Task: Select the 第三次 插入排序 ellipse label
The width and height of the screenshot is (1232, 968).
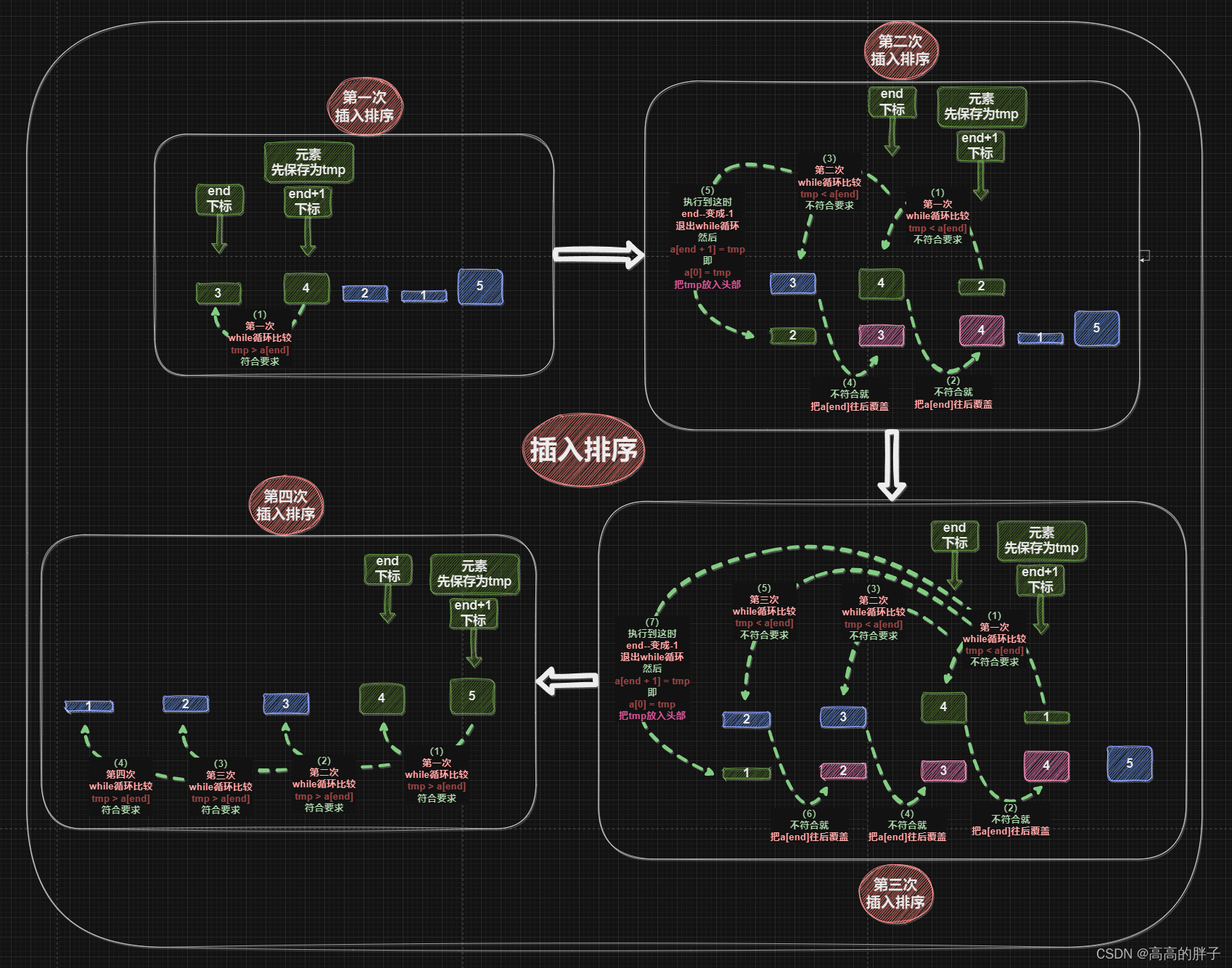Action: point(895,893)
